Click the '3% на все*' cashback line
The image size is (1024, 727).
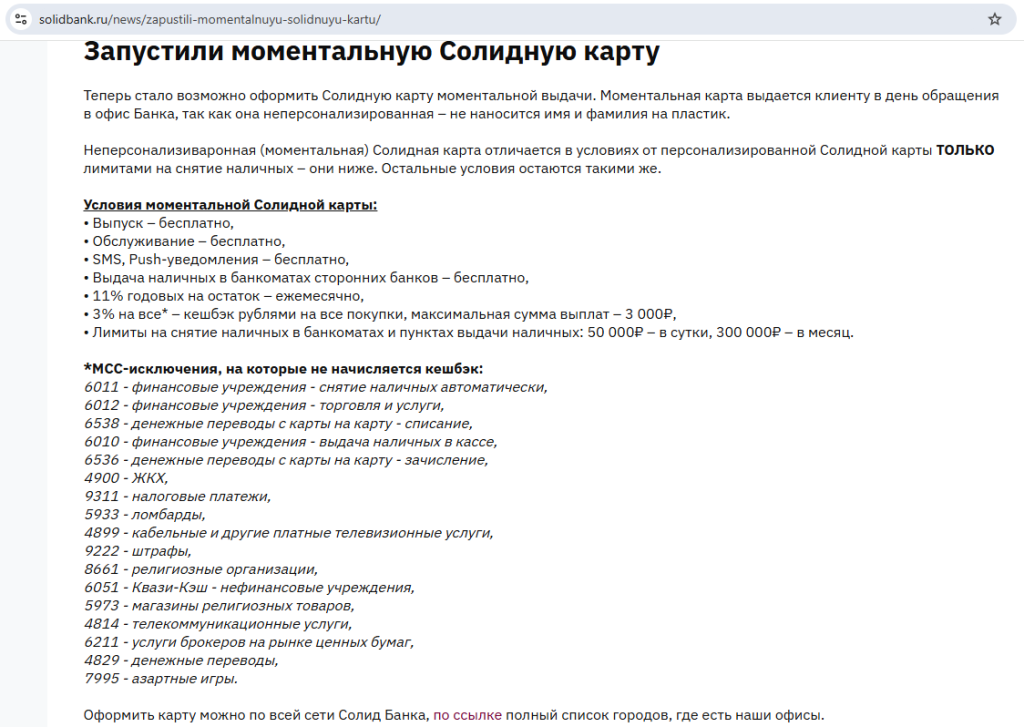click(x=380, y=315)
